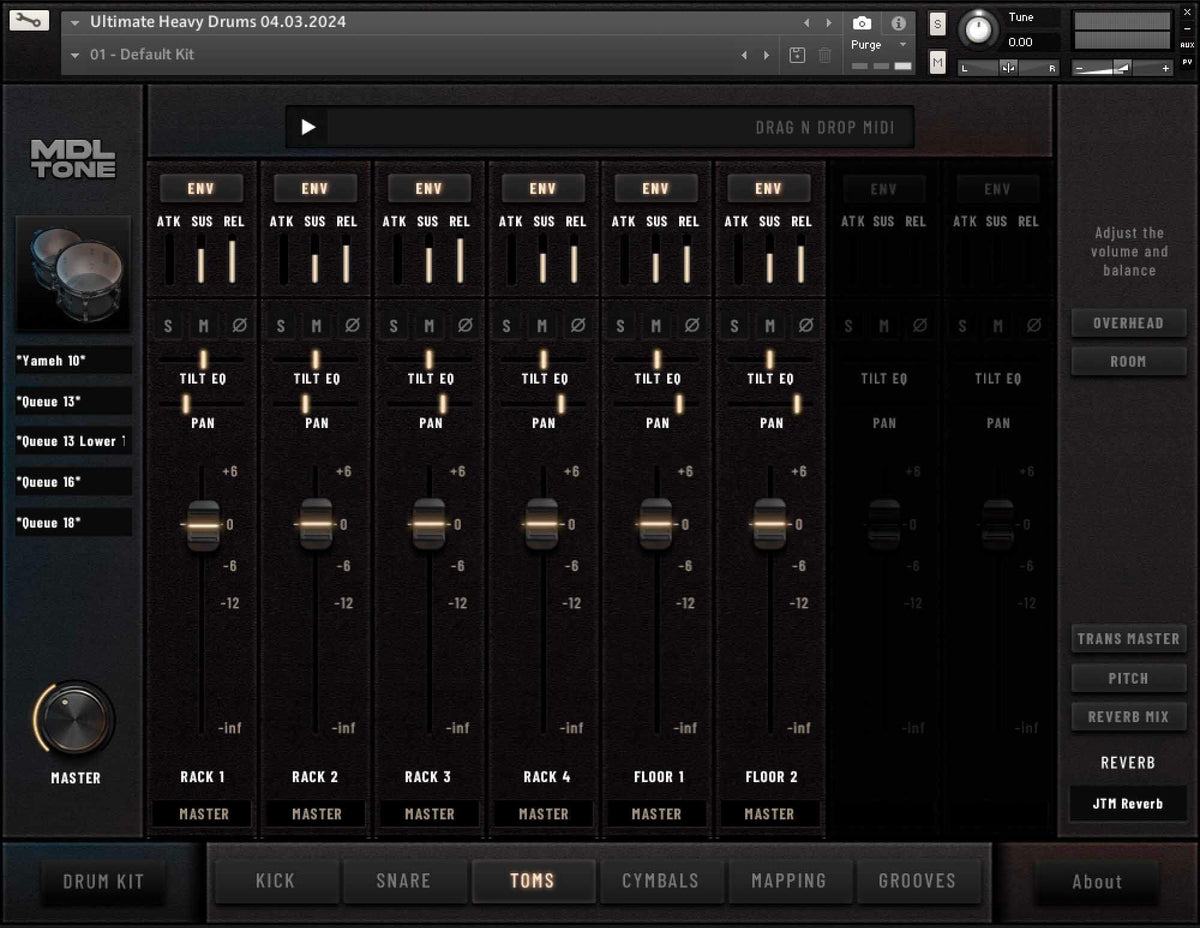
Task: Click the ROOM button
Action: pyautogui.click(x=1128, y=361)
